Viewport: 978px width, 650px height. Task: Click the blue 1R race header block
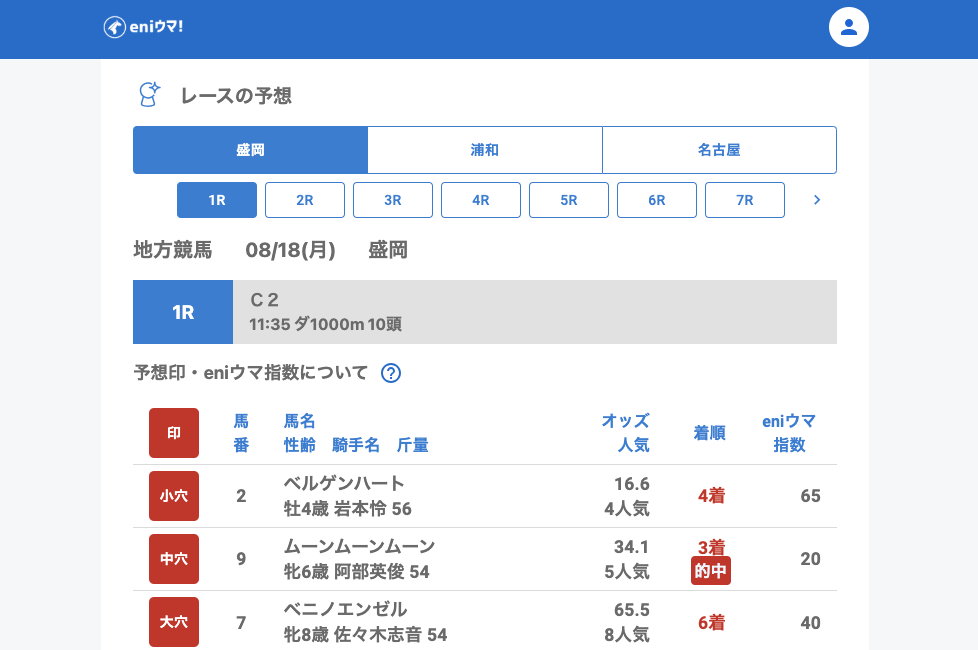(183, 312)
